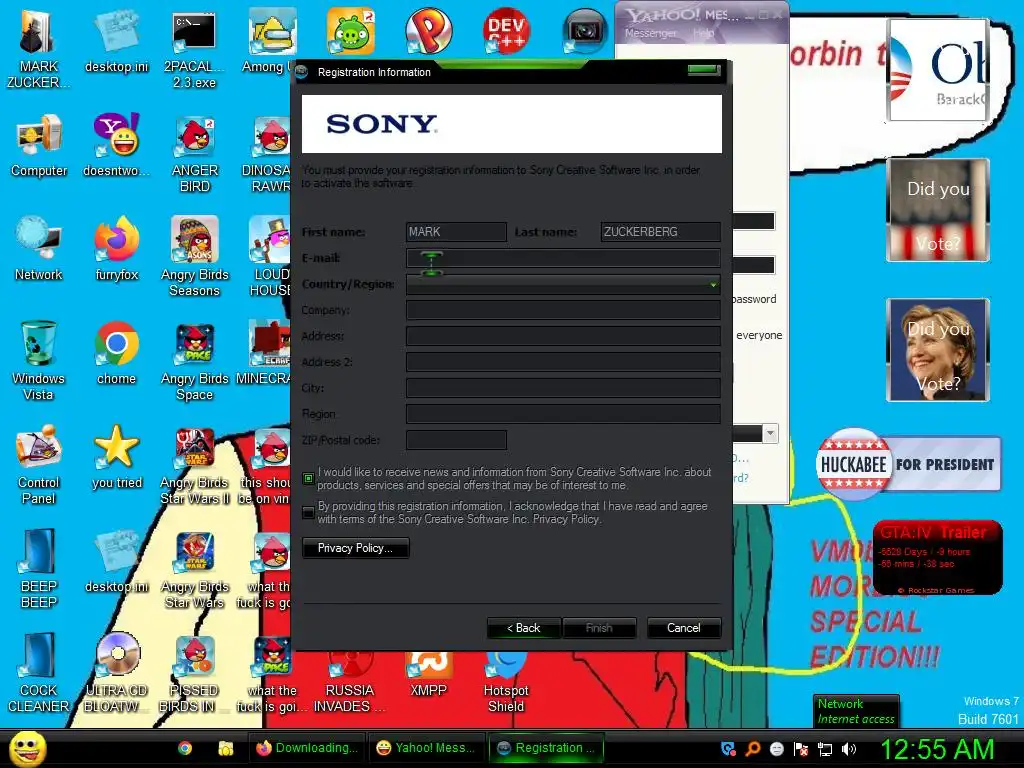Screen dimensions: 1024x768
Task: Check the Privacy Policy acknowledgement checkbox
Action: [x=308, y=513]
